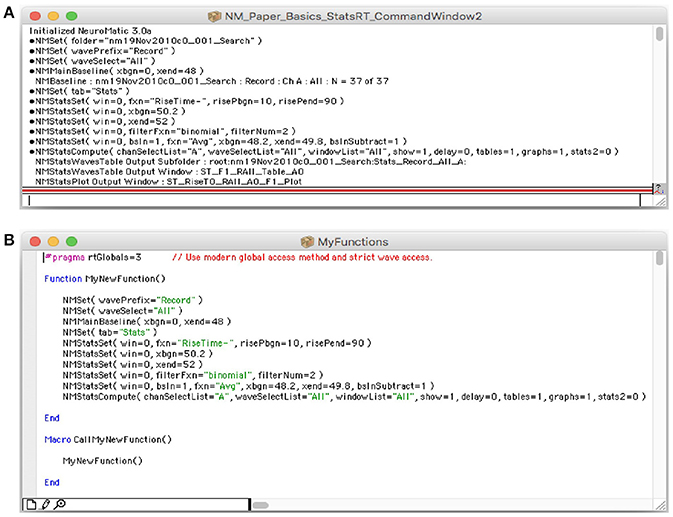Click the 'MyFunctions' window title text
This screenshot has width=673, height=517.
pos(353,242)
